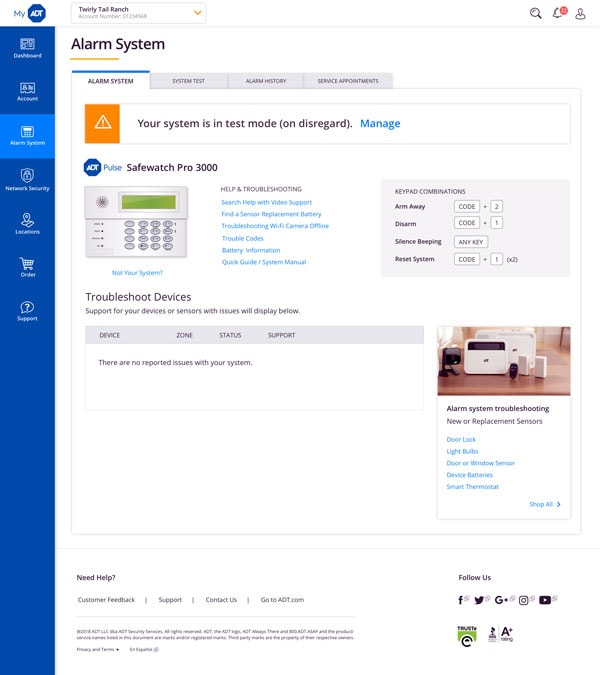Image resolution: width=600 pixels, height=675 pixels.
Task: Click the En Español link
Action: click(x=144, y=649)
